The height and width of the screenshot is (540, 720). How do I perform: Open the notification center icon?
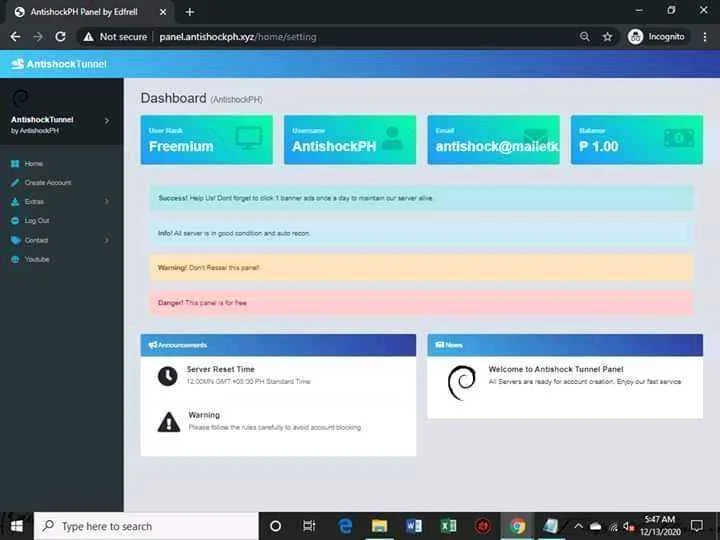(x=697, y=526)
